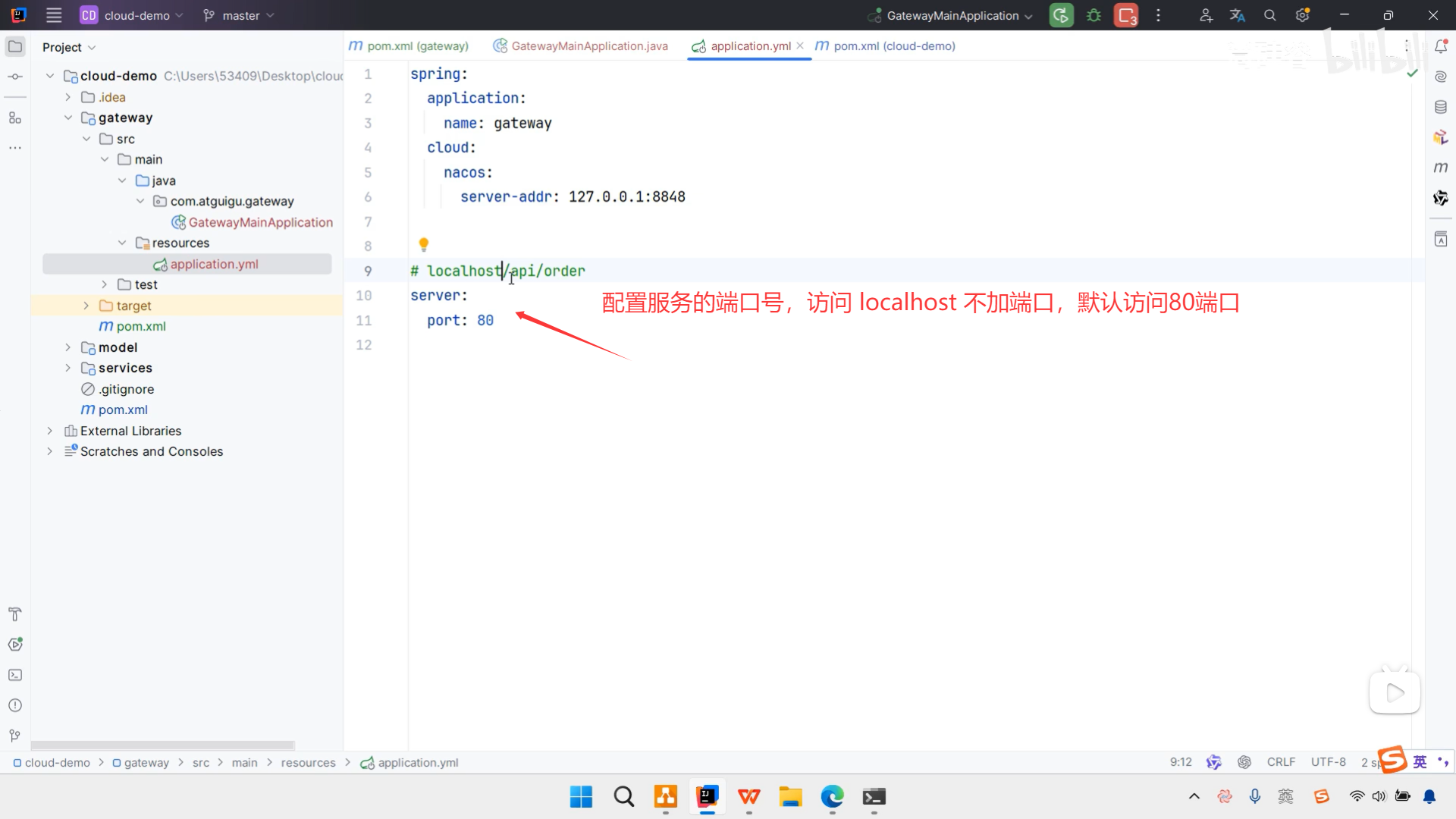Open the IDE settings gear
Viewport: 1456px width, 819px height.
pyautogui.click(x=1302, y=15)
